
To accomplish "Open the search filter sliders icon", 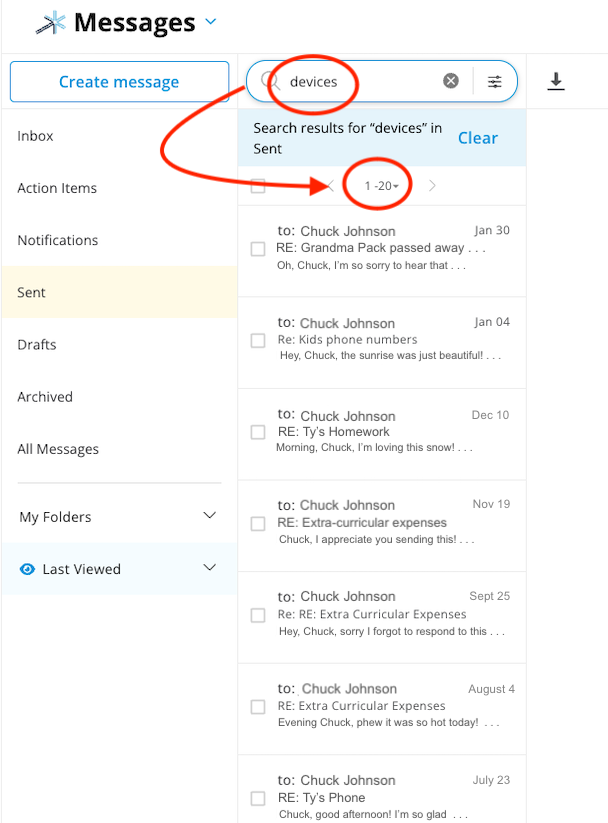I will (495, 81).
